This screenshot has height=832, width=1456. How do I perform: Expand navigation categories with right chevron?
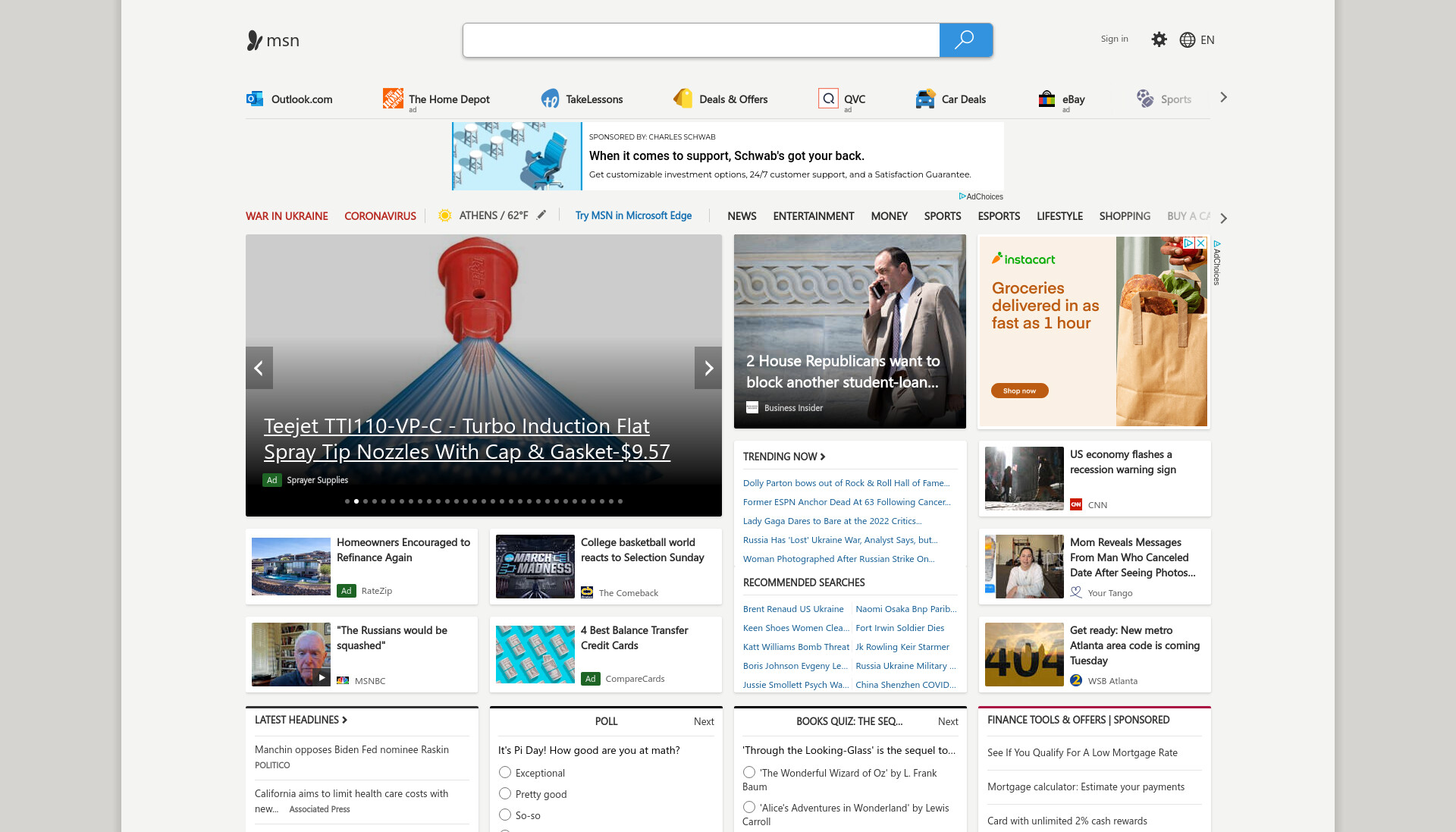click(1223, 218)
